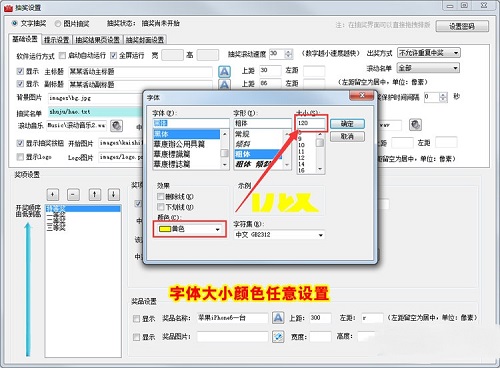500x368 pixels.
Task: Click 背景图片 field images\bg.jpg
Action: [95, 98]
